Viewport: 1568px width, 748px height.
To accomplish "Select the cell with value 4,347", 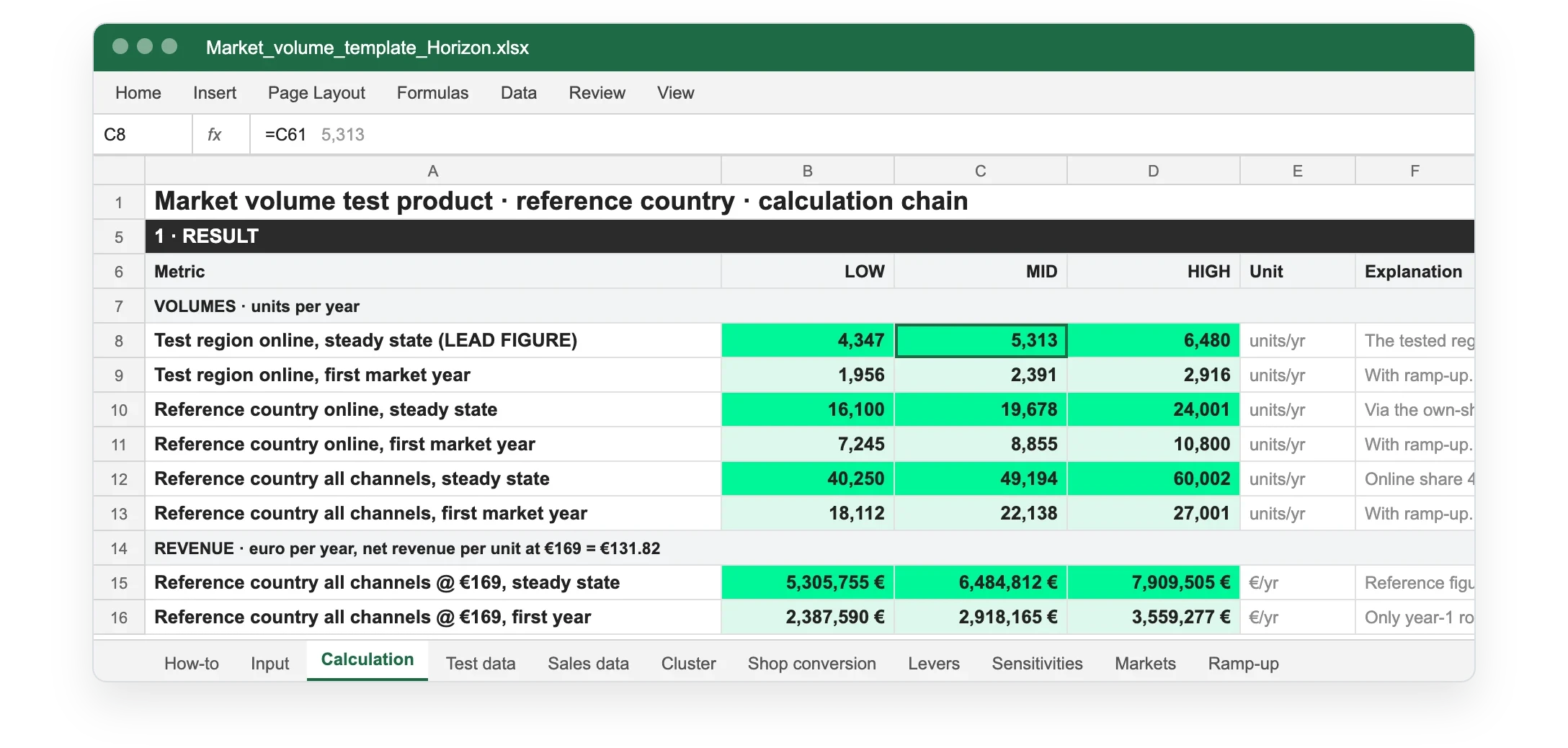I will pos(808,341).
